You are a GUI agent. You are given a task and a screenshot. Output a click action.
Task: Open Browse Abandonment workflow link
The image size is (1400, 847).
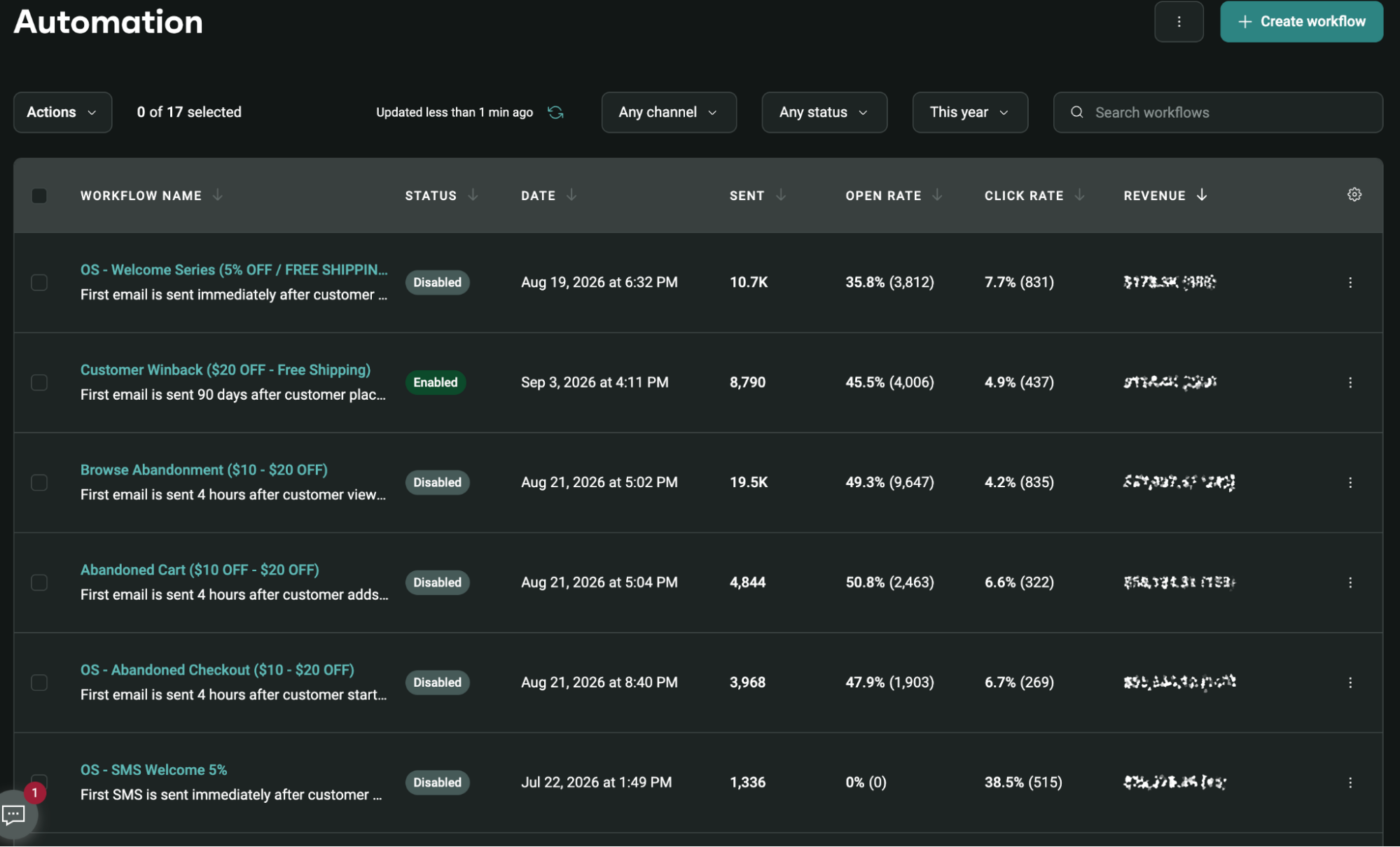pos(204,470)
